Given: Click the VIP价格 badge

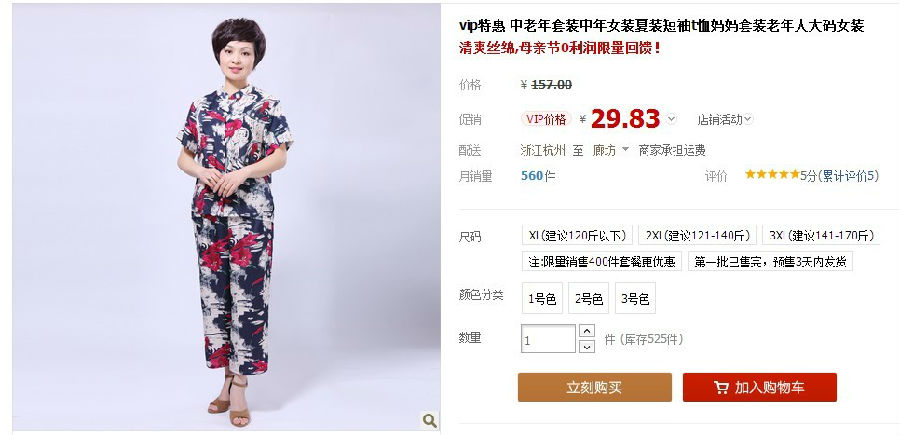Looking at the screenshot, I should pos(546,119).
